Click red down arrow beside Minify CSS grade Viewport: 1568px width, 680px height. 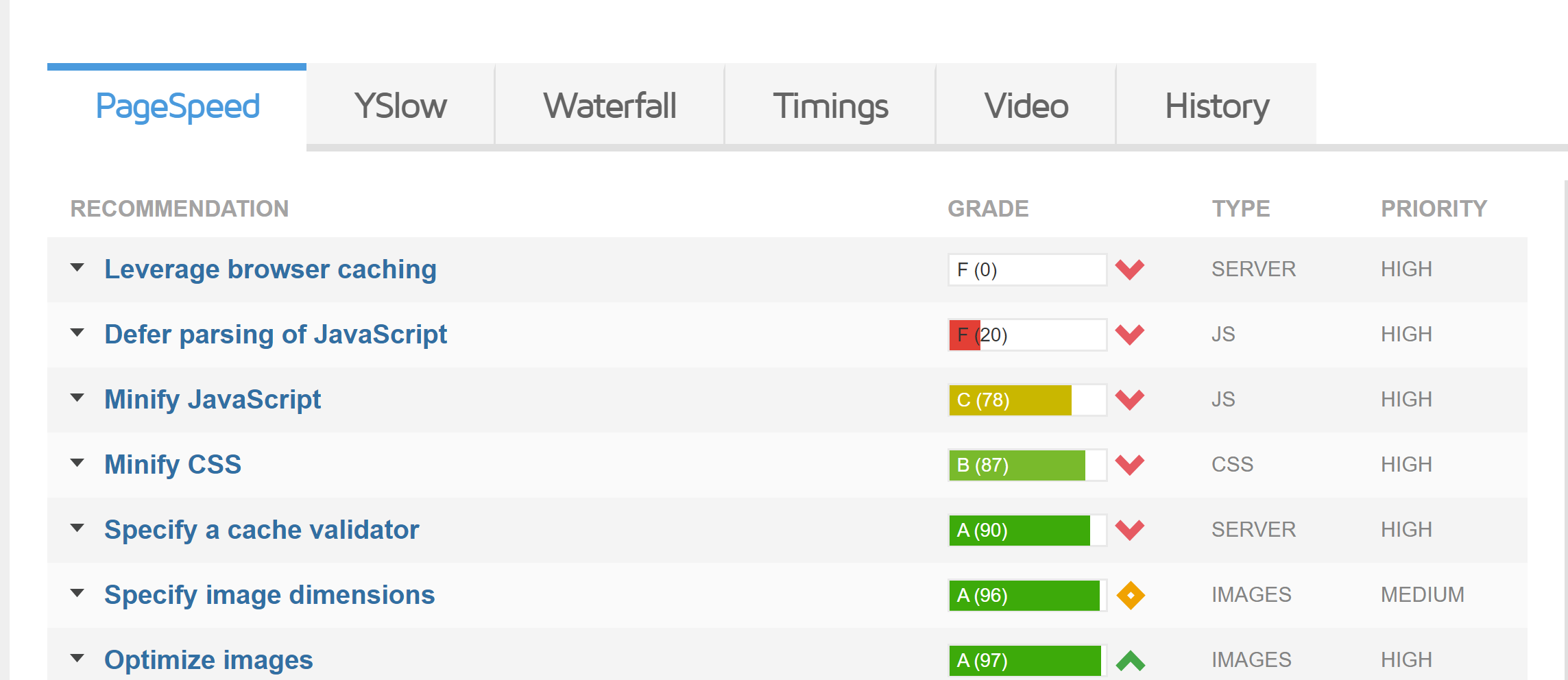pyautogui.click(x=1129, y=465)
